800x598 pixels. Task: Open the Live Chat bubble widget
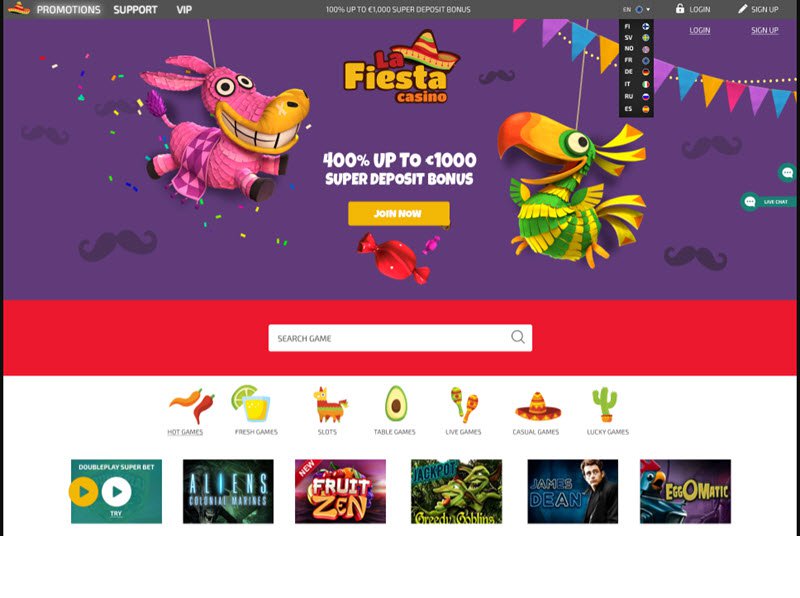(768, 202)
